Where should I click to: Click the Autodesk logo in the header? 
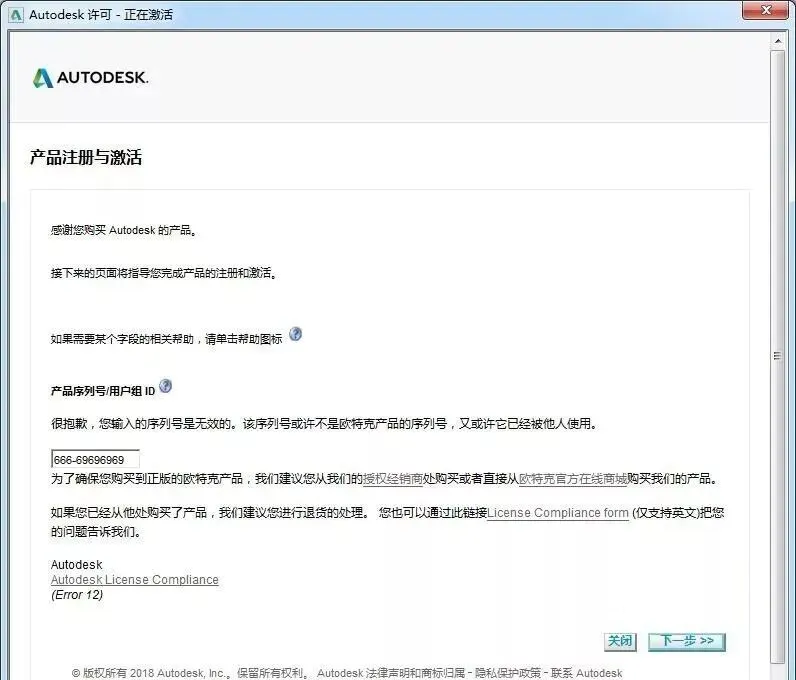[90, 78]
